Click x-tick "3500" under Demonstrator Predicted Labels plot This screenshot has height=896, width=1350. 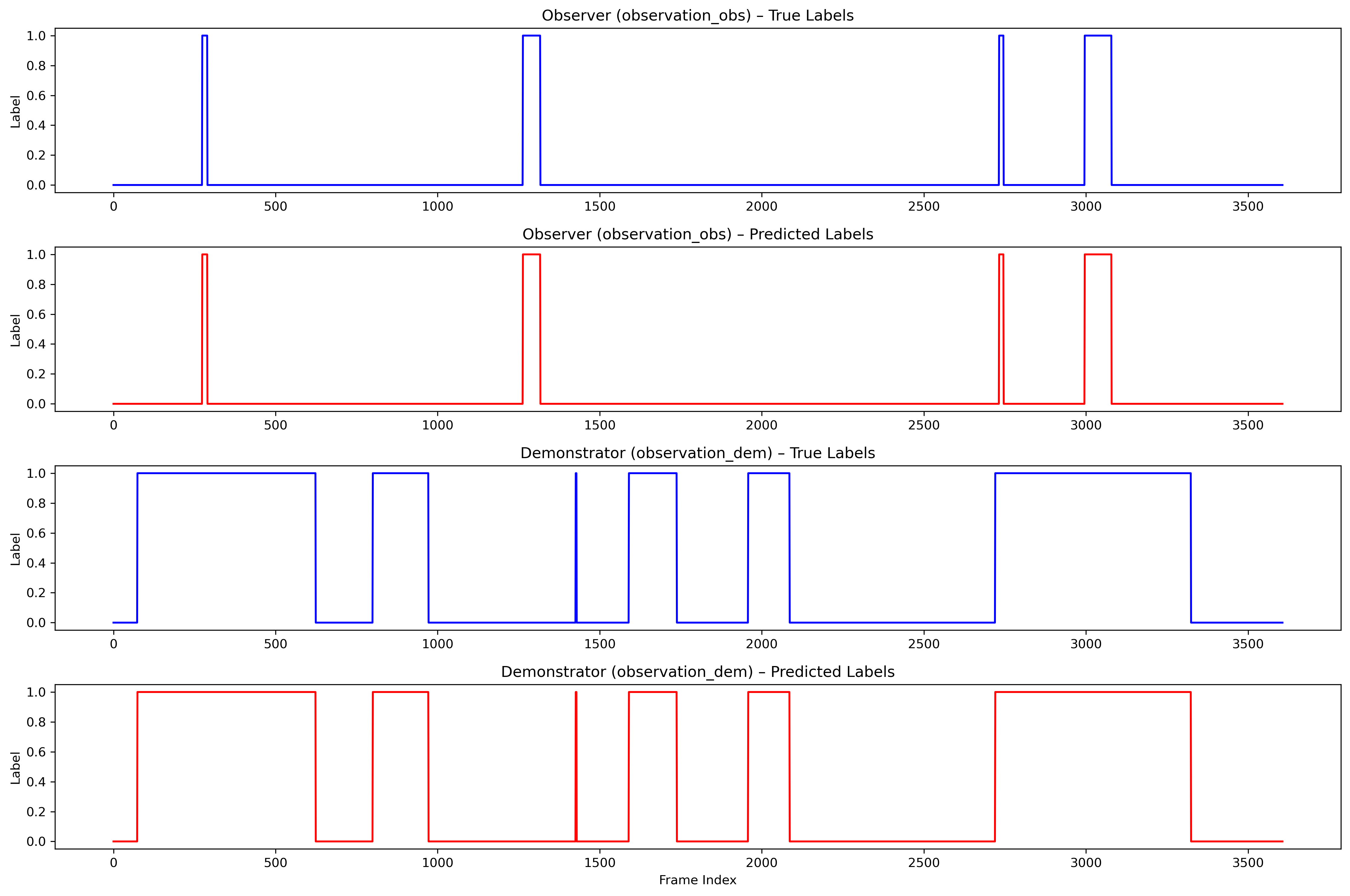click(x=1248, y=863)
